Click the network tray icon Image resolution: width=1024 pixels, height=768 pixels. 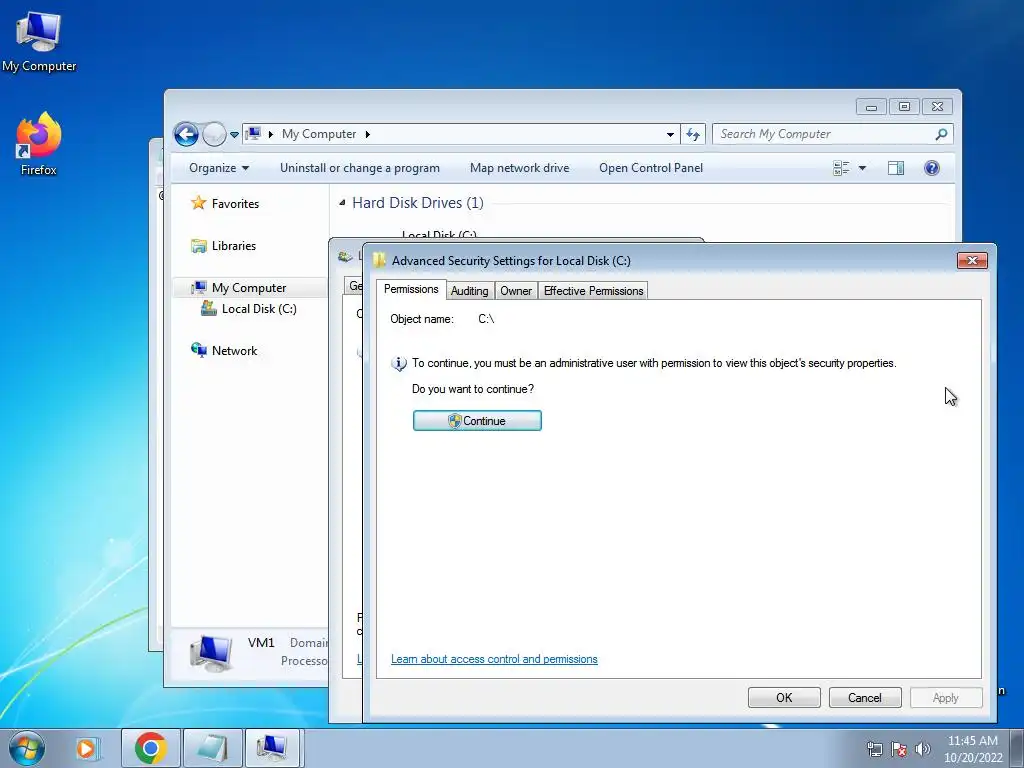click(x=874, y=750)
